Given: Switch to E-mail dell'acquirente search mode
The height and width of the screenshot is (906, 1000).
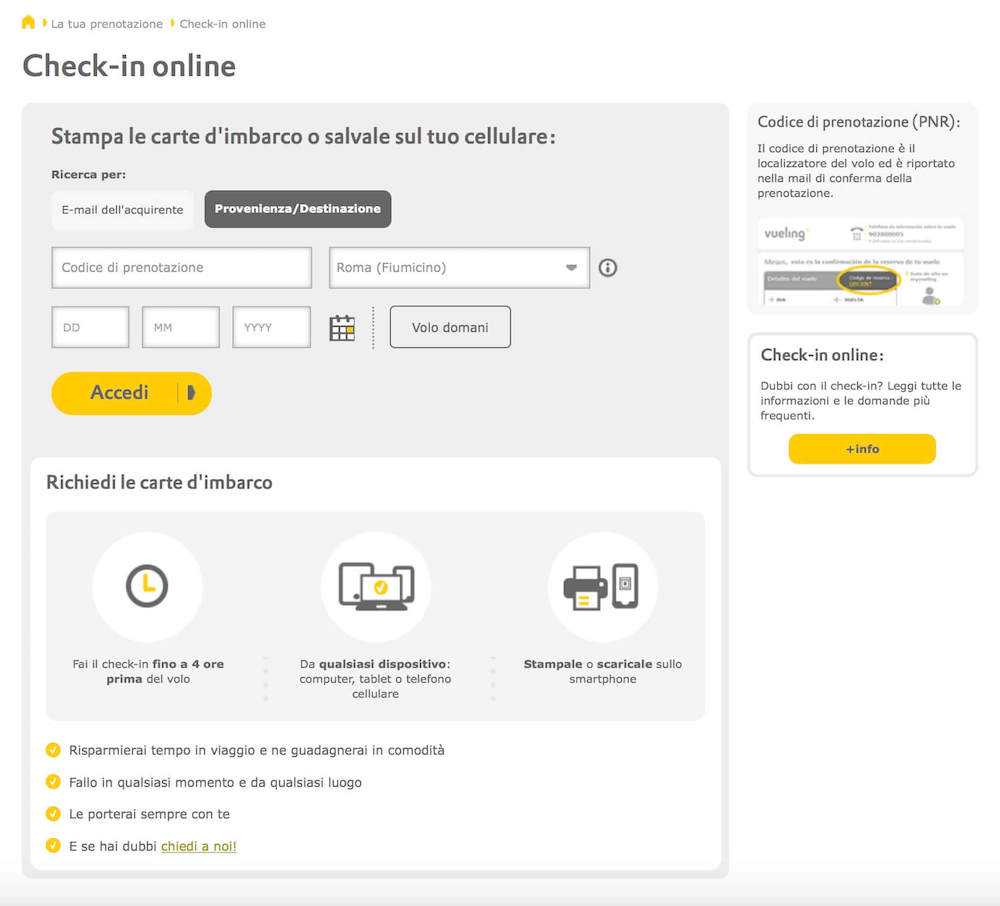Looking at the screenshot, I should 123,210.
